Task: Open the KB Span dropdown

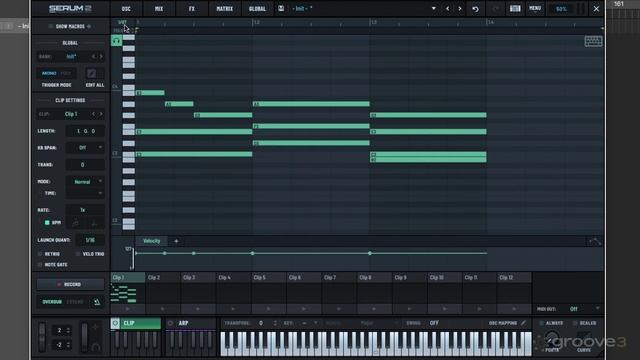Action: 85,148
